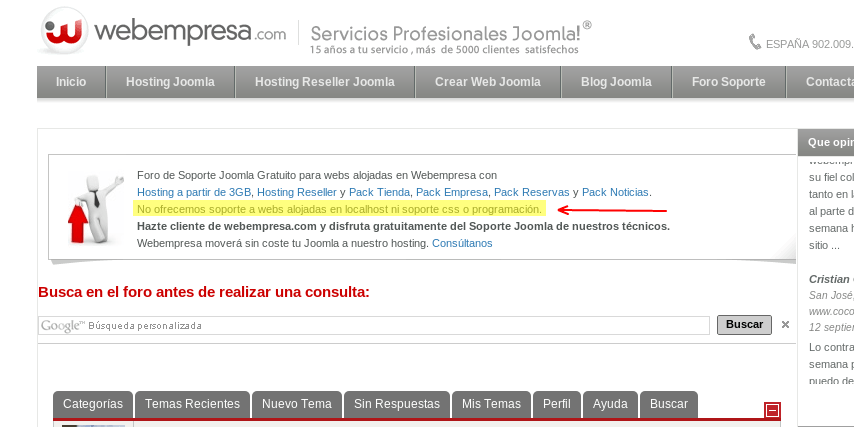Open the Pack Tienda link
The height and width of the screenshot is (427, 854).
tap(380, 192)
